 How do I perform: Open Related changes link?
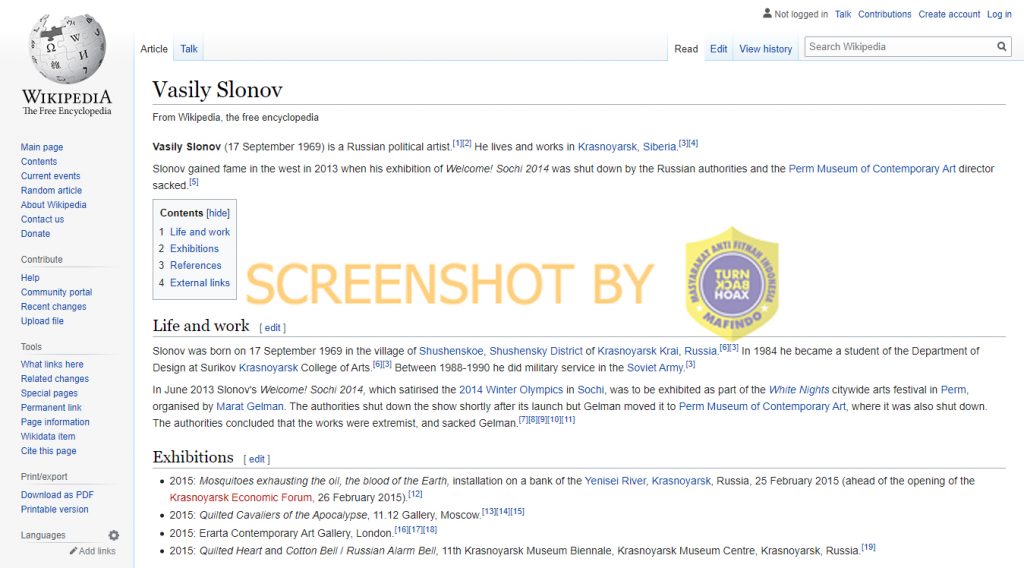click(x=55, y=379)
